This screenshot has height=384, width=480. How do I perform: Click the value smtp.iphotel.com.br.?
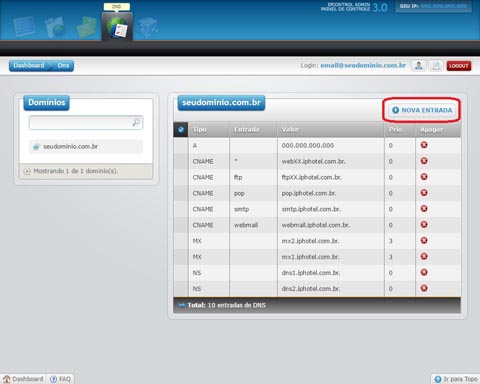(x=311, y=209)
